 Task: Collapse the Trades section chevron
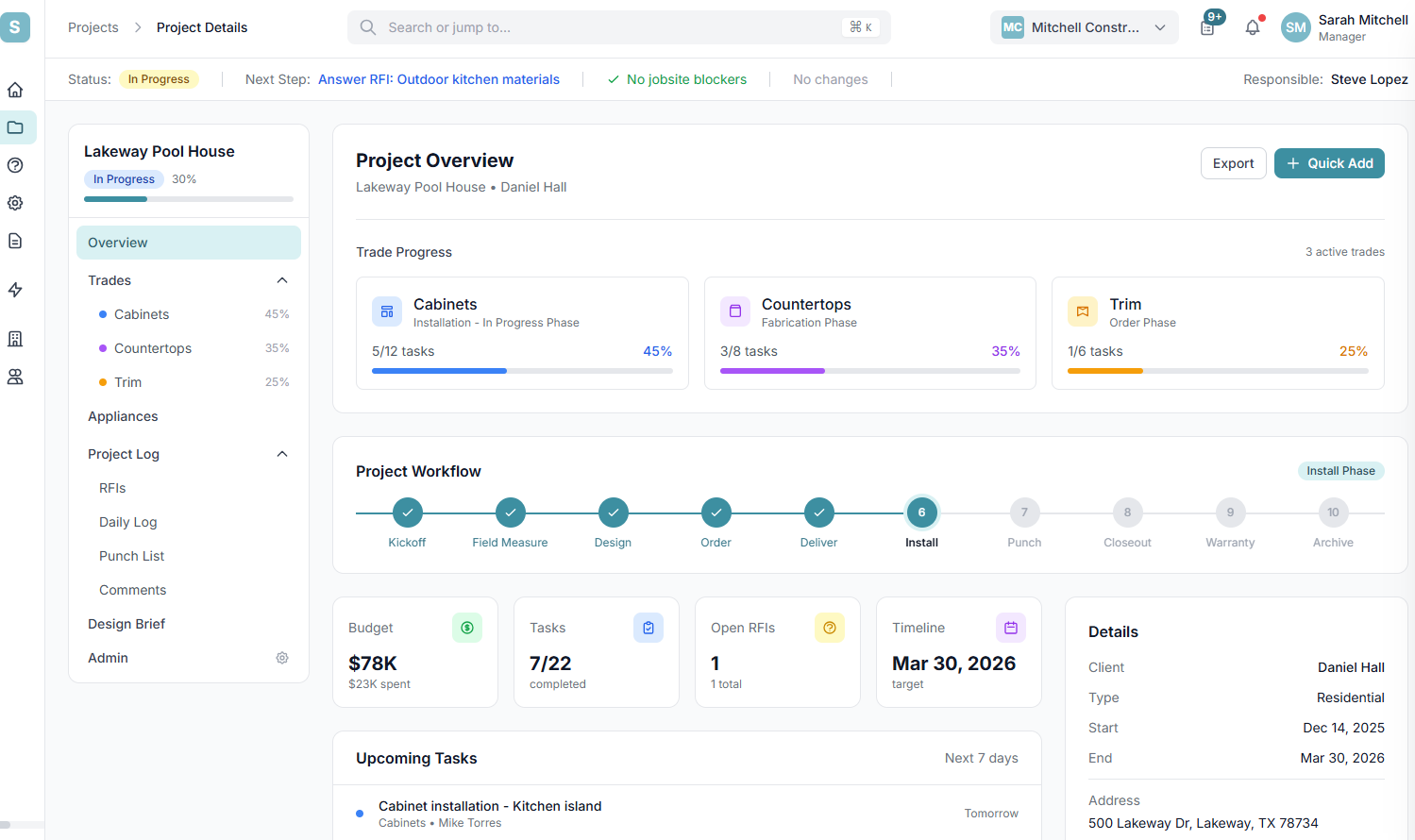[281, 280]
